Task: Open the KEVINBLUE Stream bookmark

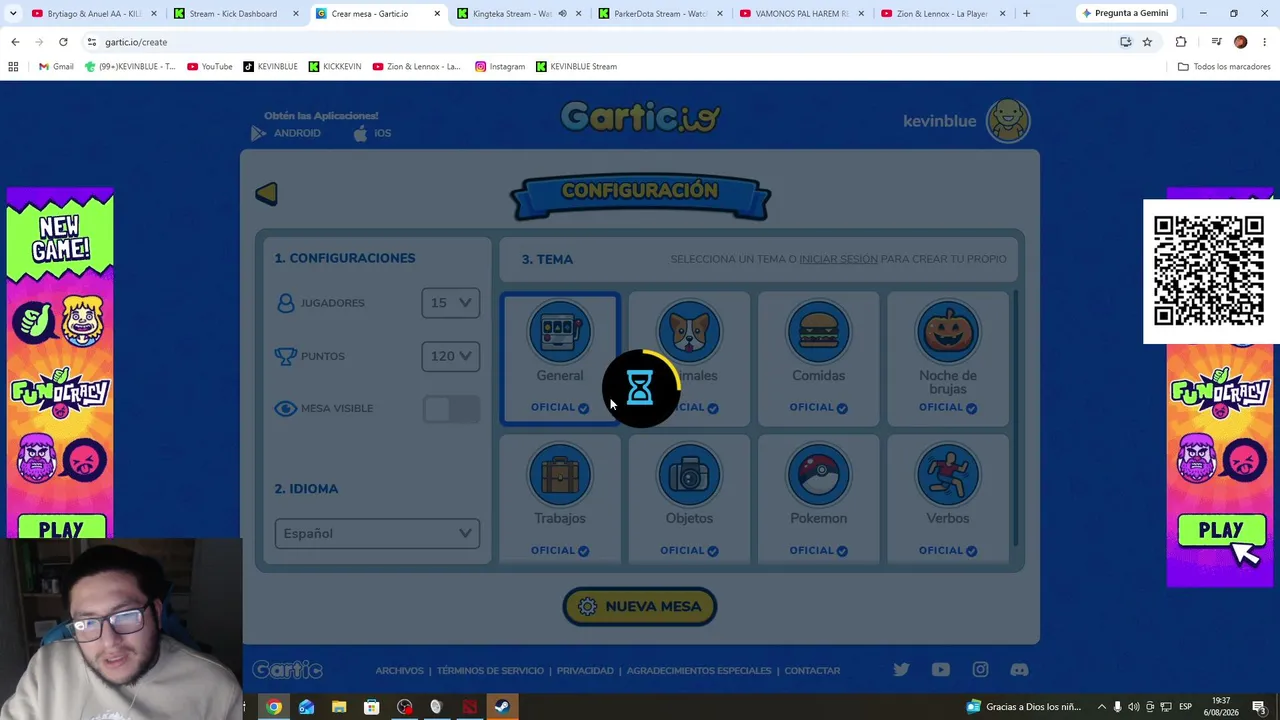Action: [577, 67]
